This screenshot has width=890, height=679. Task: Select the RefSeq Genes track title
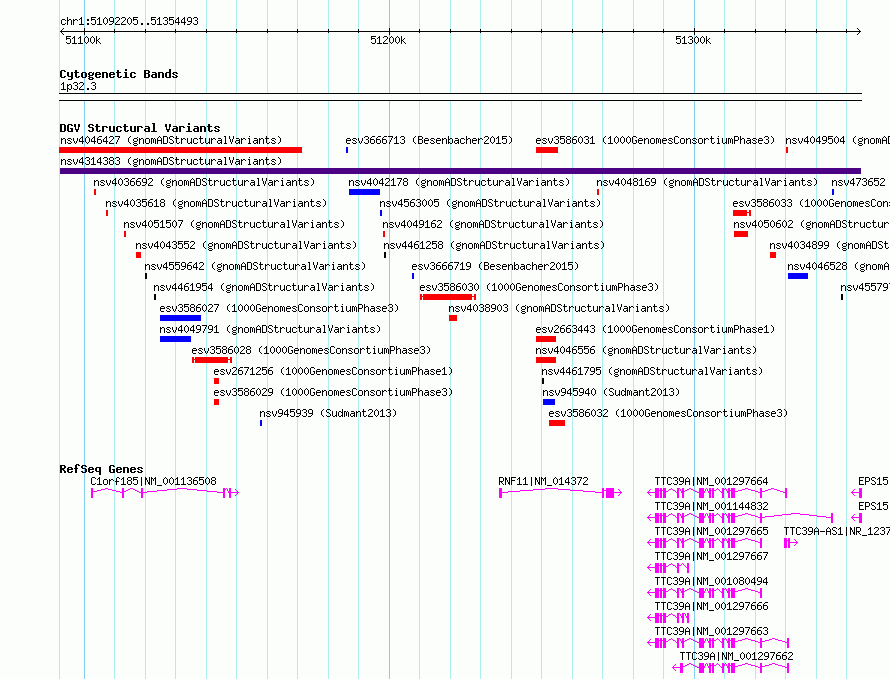[101, 469]
